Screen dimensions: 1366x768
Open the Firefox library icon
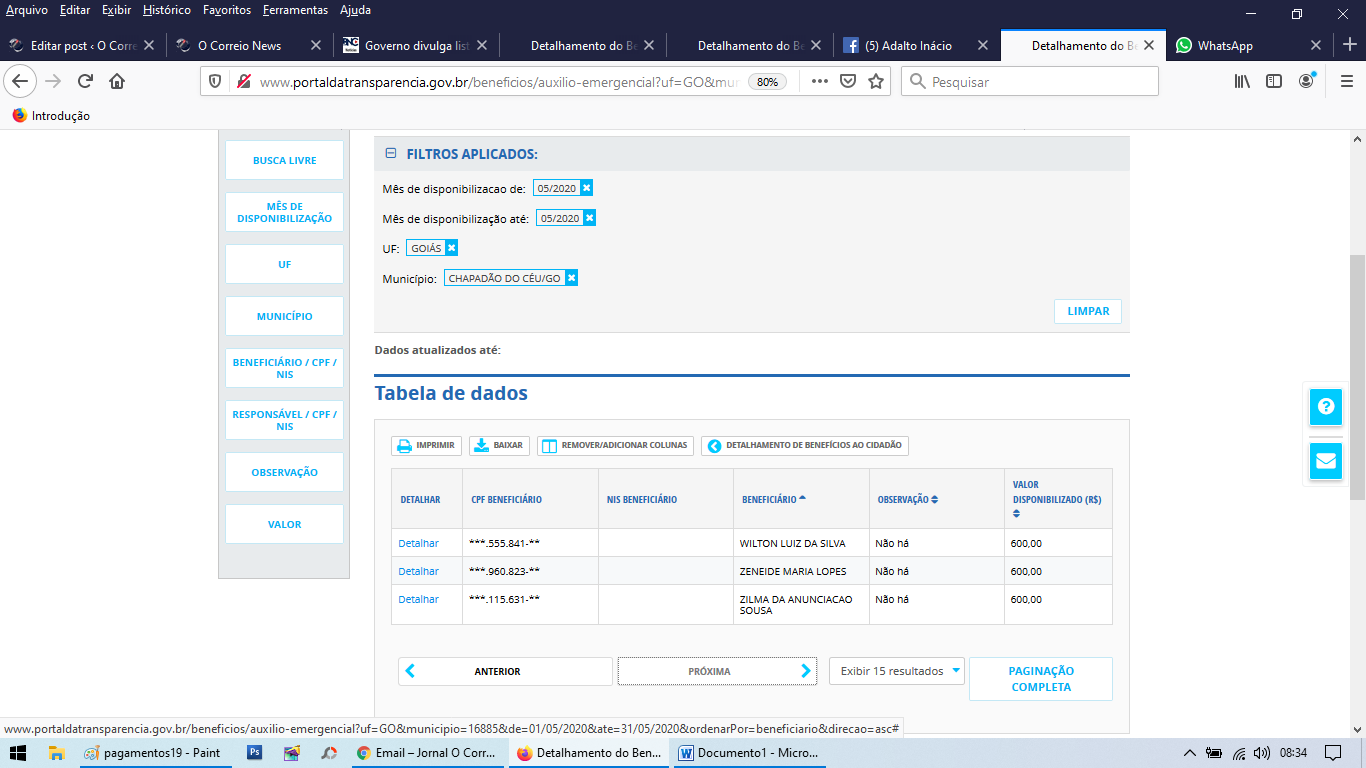1242,82
